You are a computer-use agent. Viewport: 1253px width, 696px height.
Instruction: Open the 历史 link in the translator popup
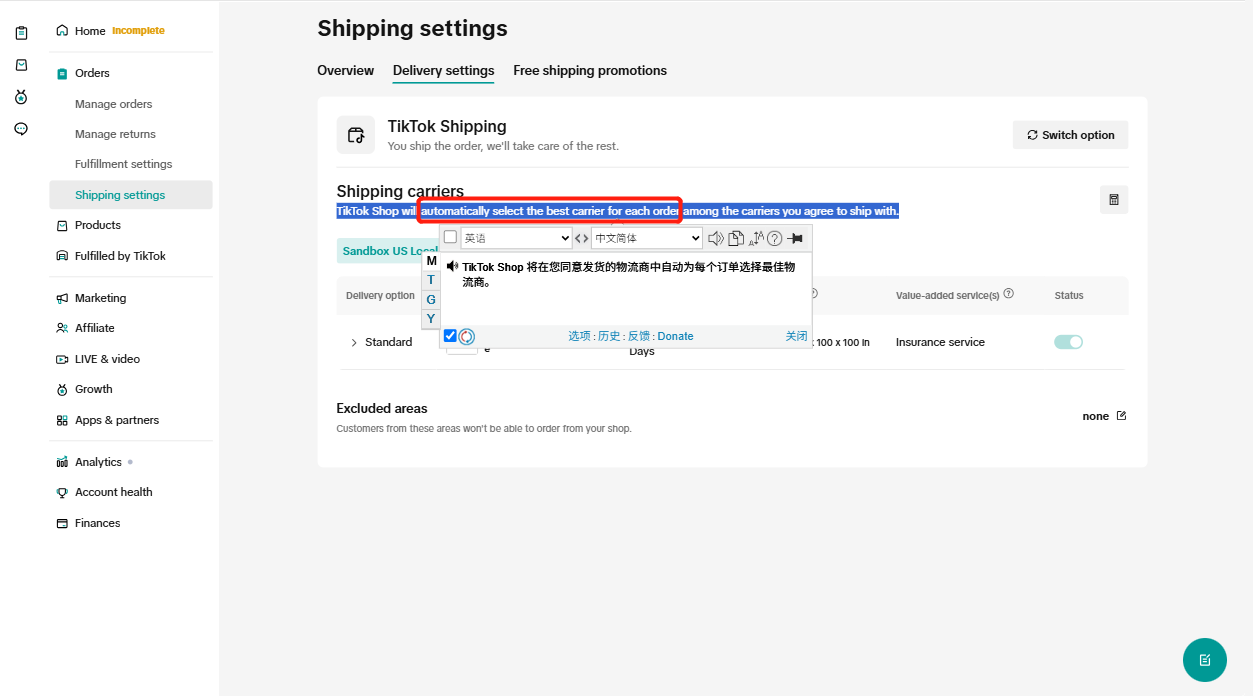(609, 336)
